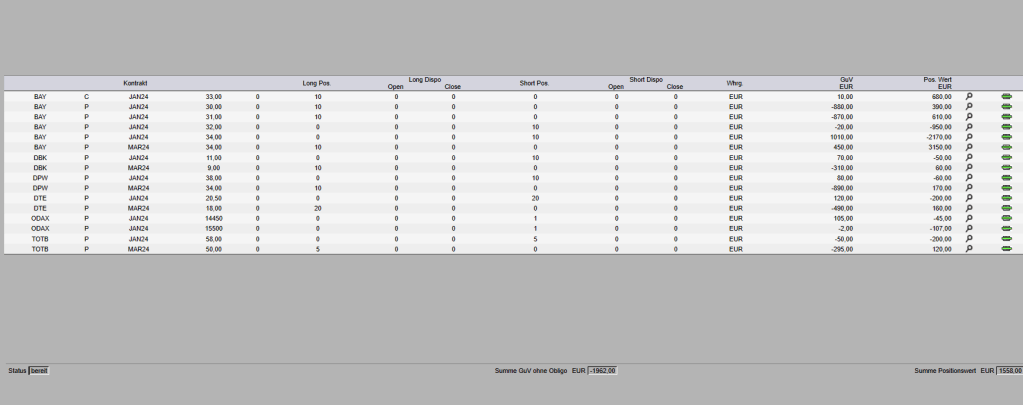Click magnifier icon for DTE P JAN24 20,50

pos(968,198)
